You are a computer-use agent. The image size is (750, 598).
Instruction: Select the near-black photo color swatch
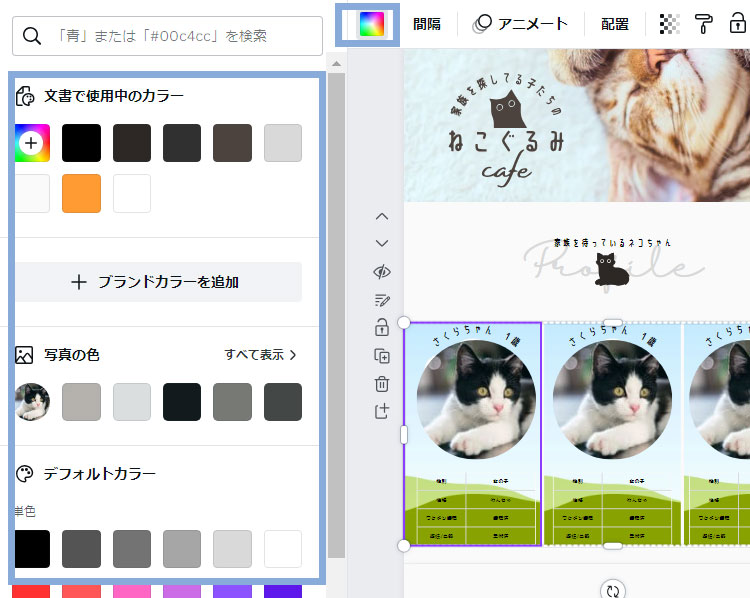coord(182,402)
